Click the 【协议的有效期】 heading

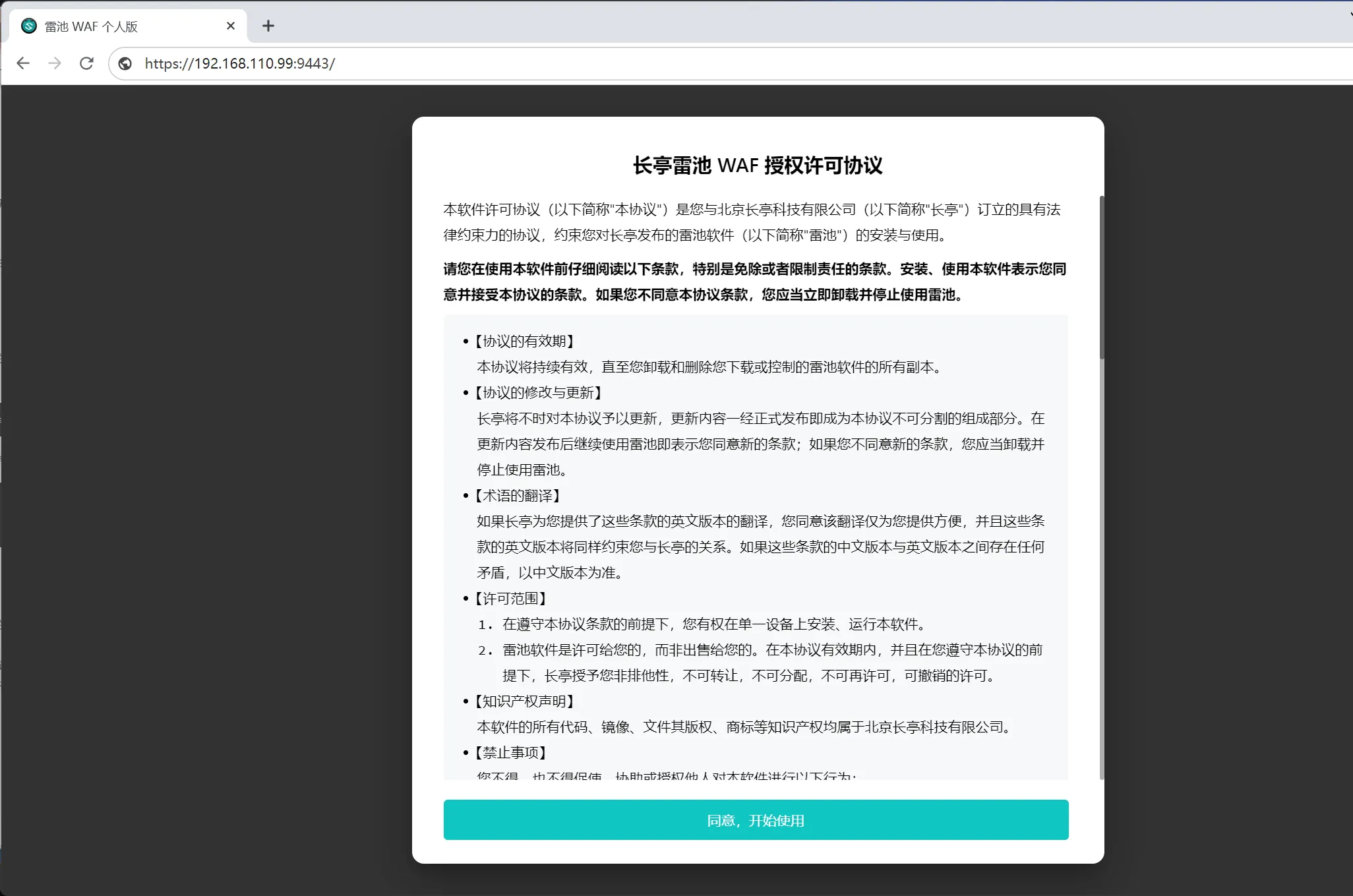click(x=525, y=341)
